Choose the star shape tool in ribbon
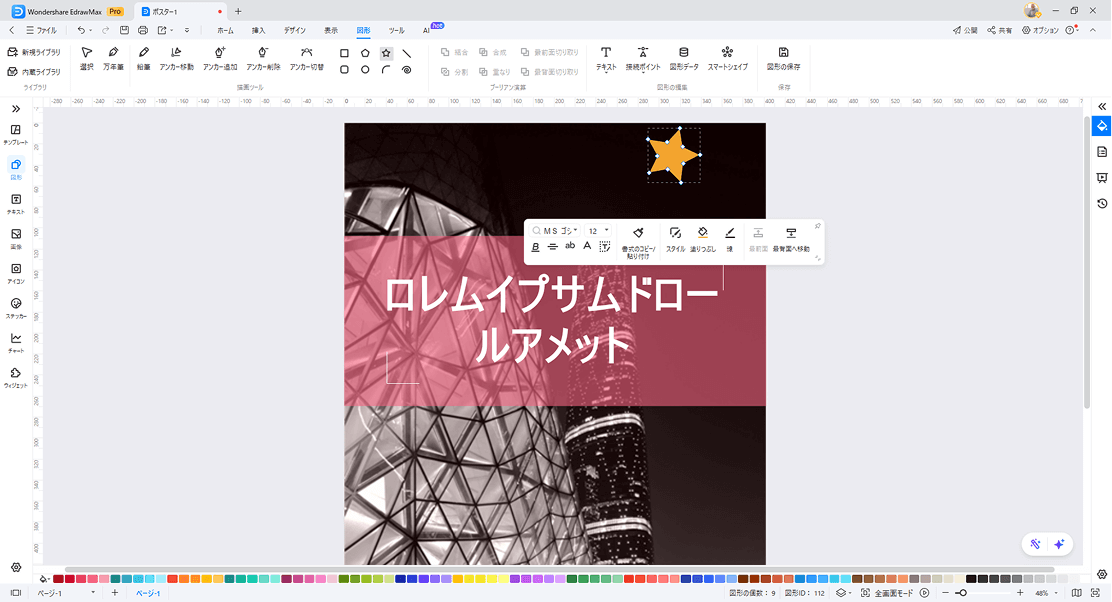Viewport: 1112px width, 602px height. (386, 53)
